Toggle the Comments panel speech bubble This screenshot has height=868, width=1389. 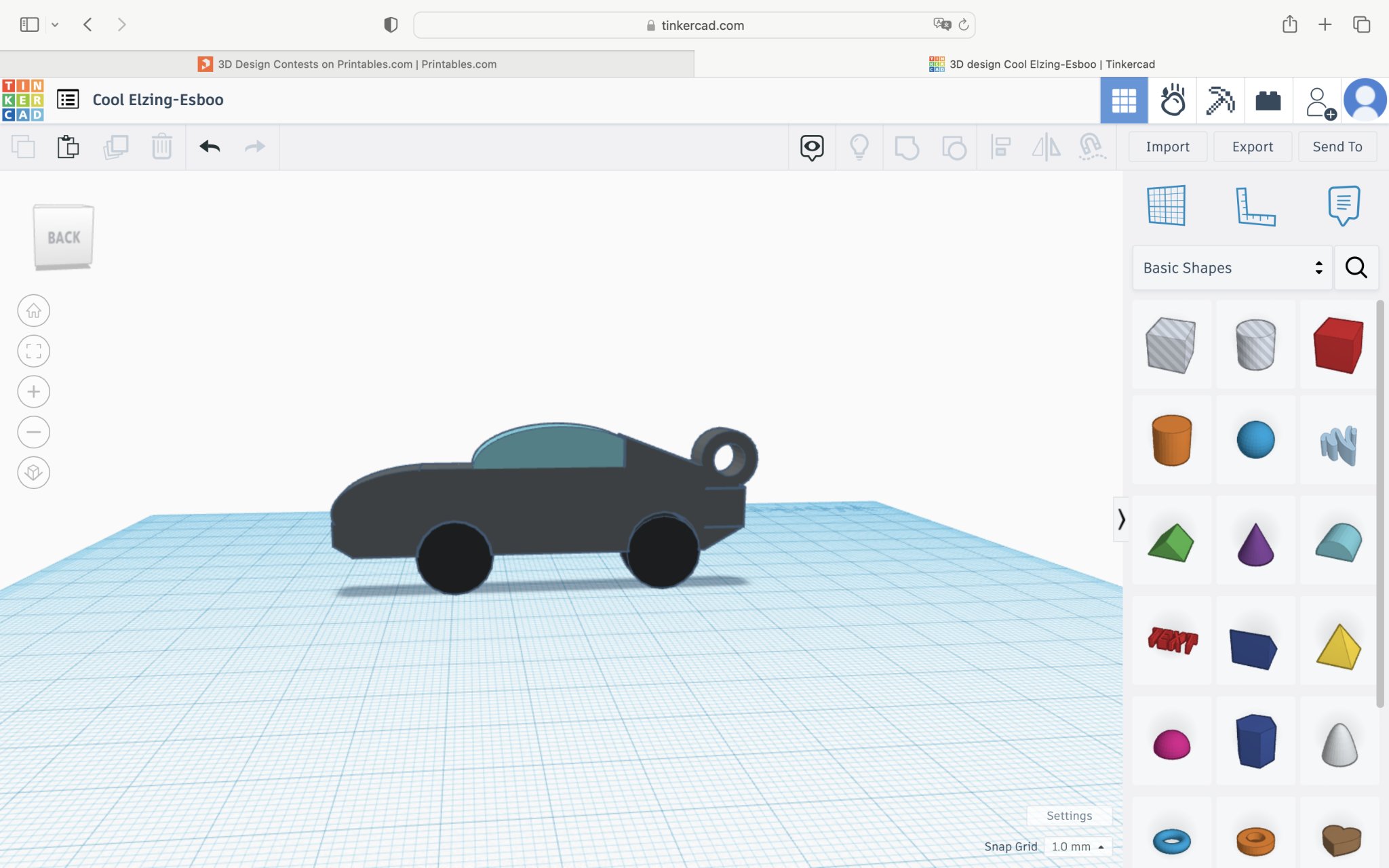pyautogui.click(x=1344, y=205)
